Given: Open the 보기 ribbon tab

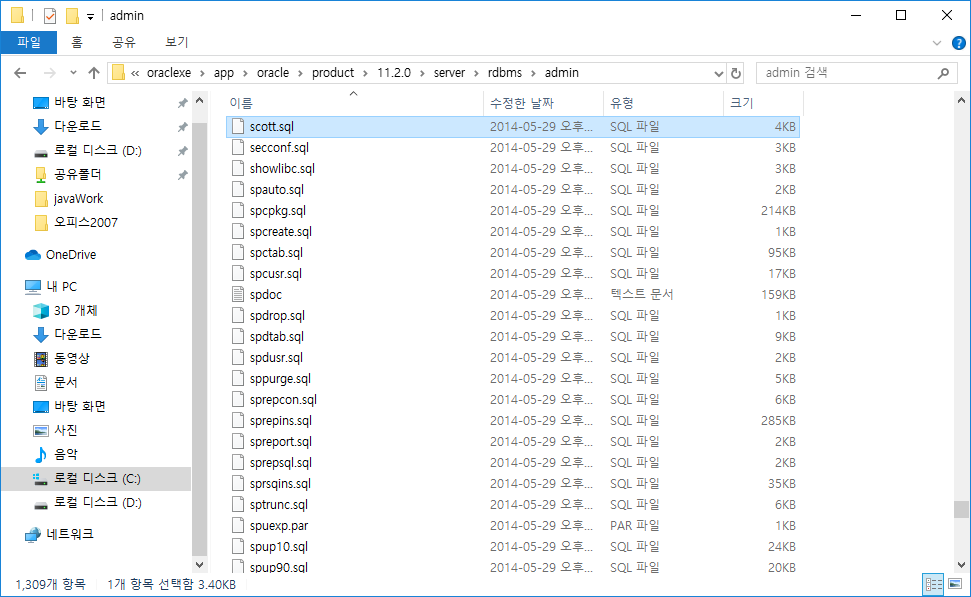Looking at the screenshot, I should coord(176,42).
